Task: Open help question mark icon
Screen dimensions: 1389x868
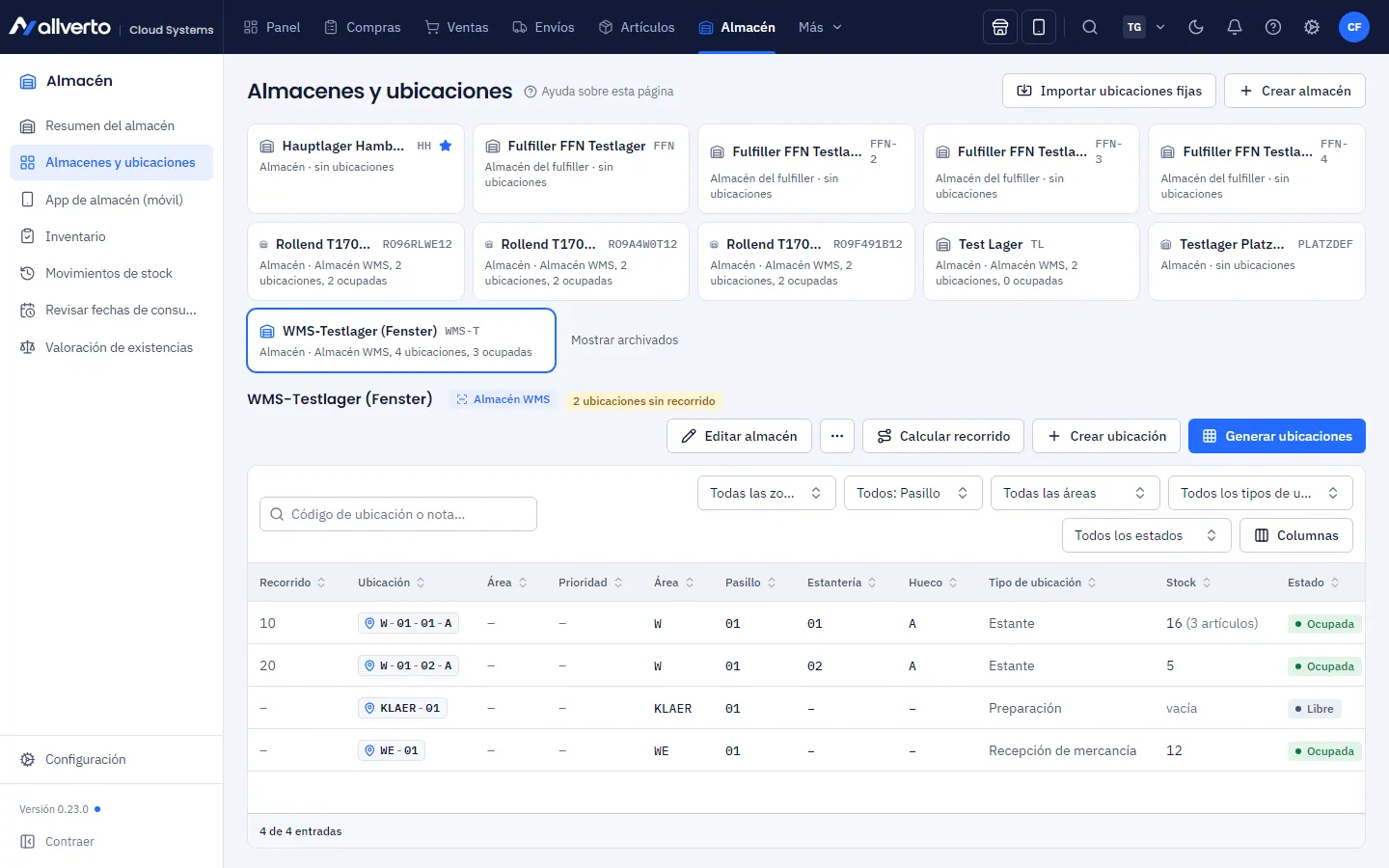Action: (1273, 27)
